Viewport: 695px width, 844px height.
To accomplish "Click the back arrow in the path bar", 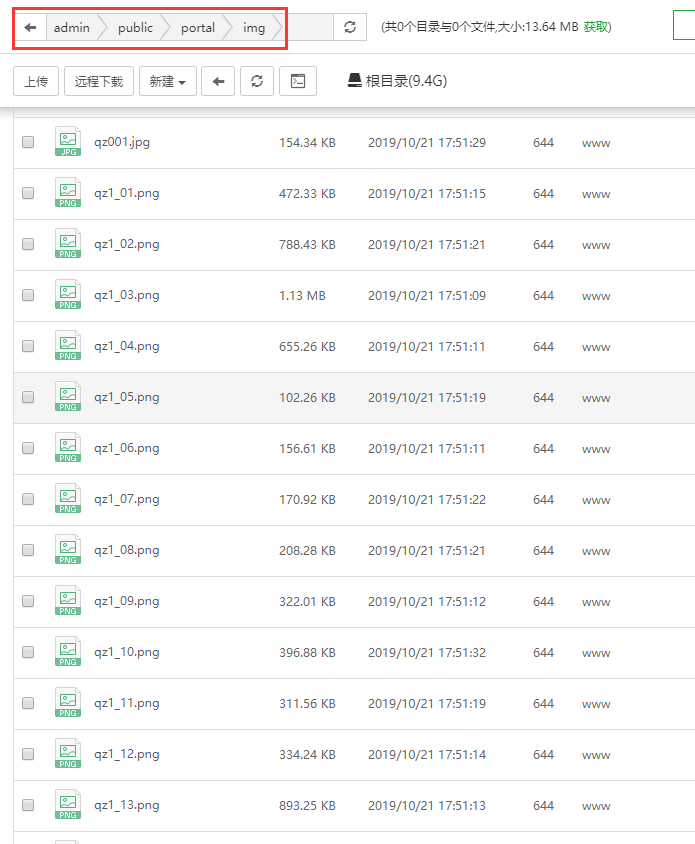I will [30, 28].
